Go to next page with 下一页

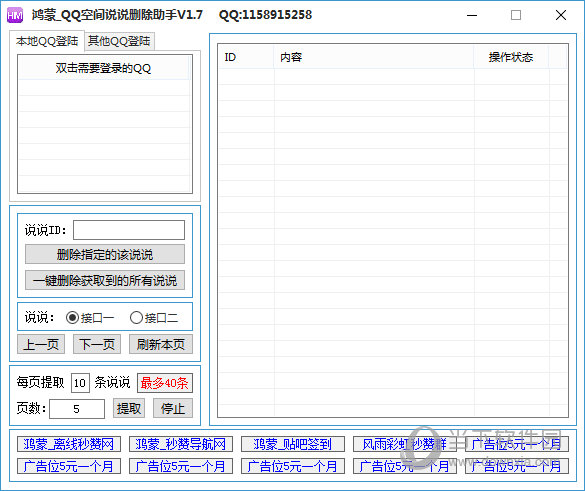point(97,344)
